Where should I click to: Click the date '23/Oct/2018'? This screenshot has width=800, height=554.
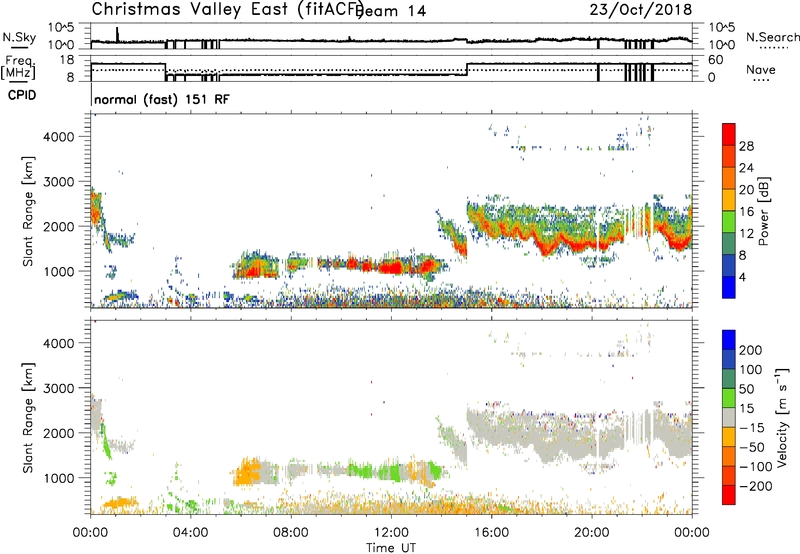point(641,10)
